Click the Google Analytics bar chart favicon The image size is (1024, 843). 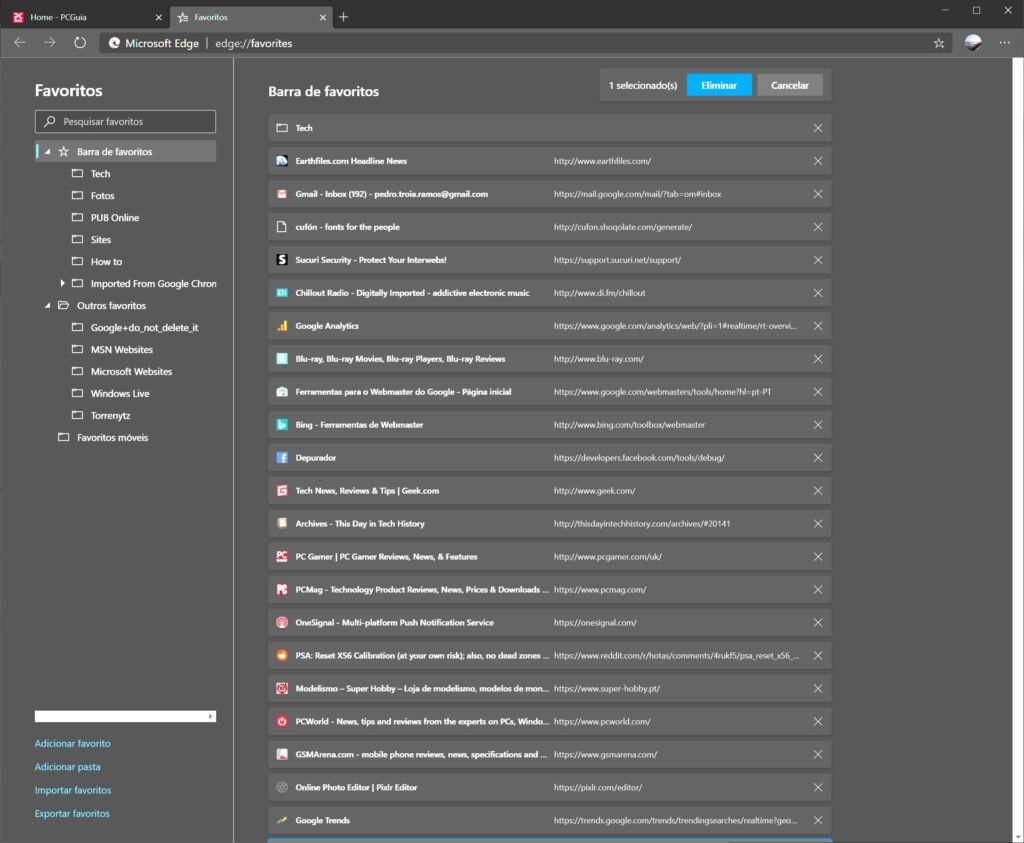click(x=282, y=326)
